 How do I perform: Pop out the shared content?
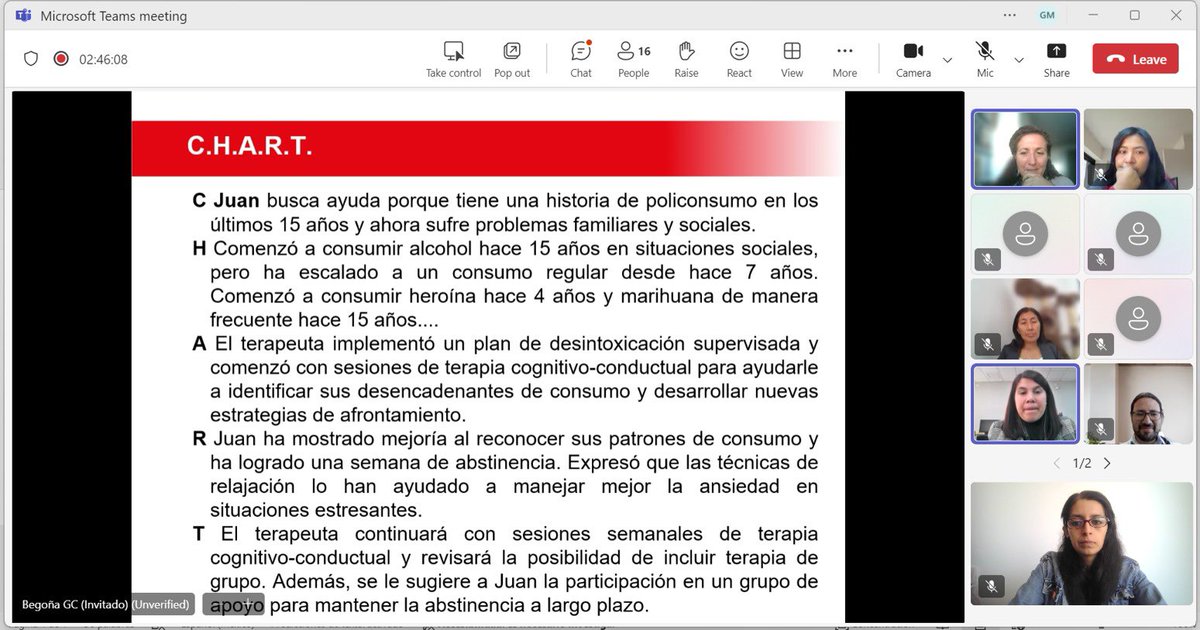point(512,59)
